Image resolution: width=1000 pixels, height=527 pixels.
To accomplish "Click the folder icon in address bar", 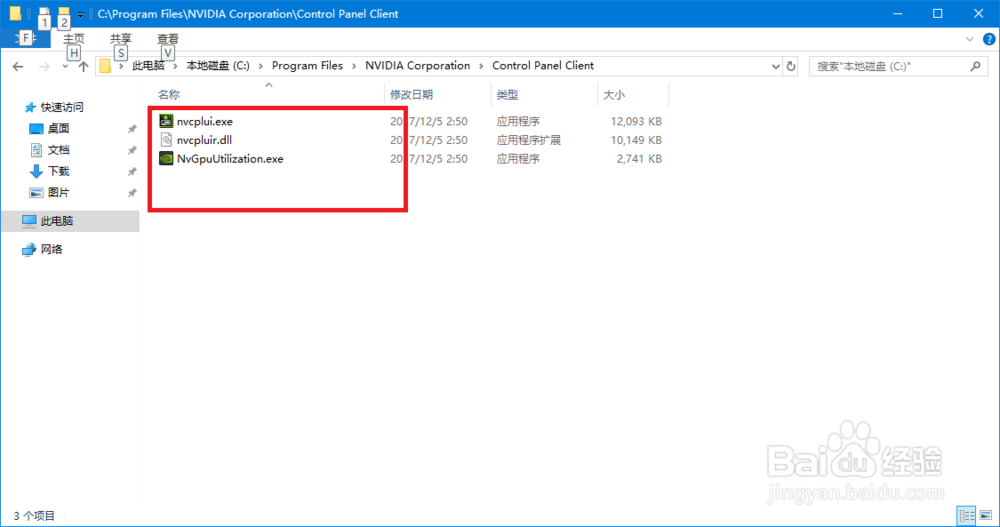I will [x=105, y=66].
